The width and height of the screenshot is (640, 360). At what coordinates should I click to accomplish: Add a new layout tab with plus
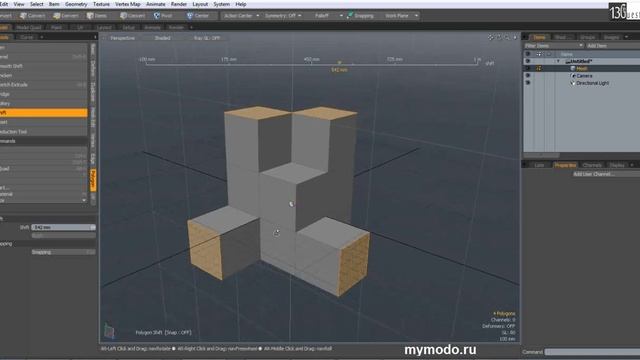[191, 27]
